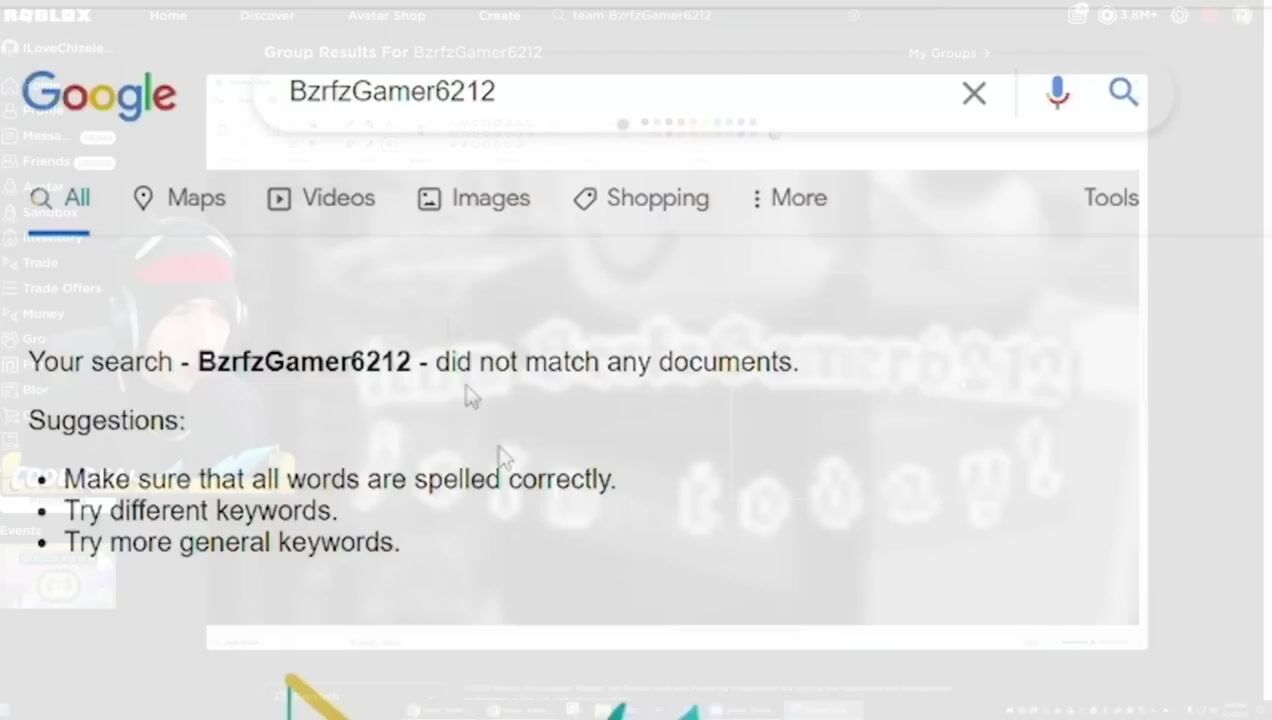Viewport: 1272px width, 720px height.
Task: Open Roblox Create page
Action: click(x=499, y=15)
